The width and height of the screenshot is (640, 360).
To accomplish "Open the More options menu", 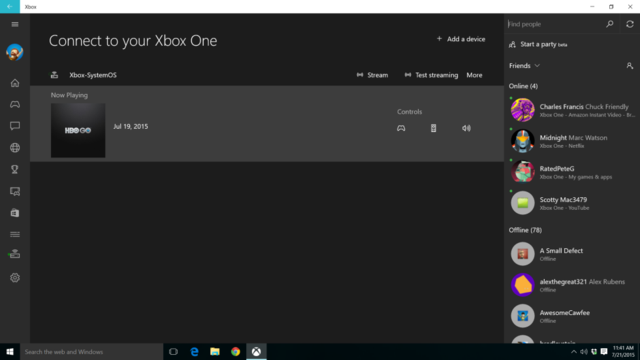I will pos(474,75).
